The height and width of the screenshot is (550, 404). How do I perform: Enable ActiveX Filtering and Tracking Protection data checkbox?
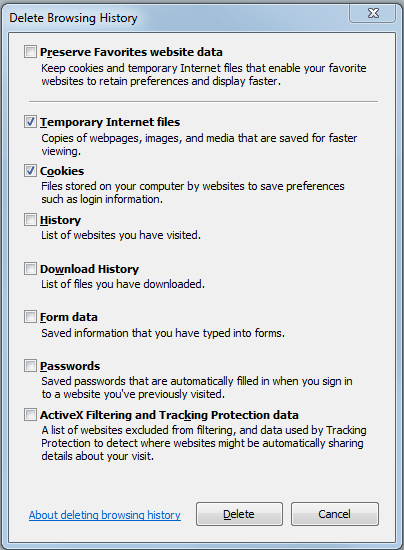pos(30,415)
